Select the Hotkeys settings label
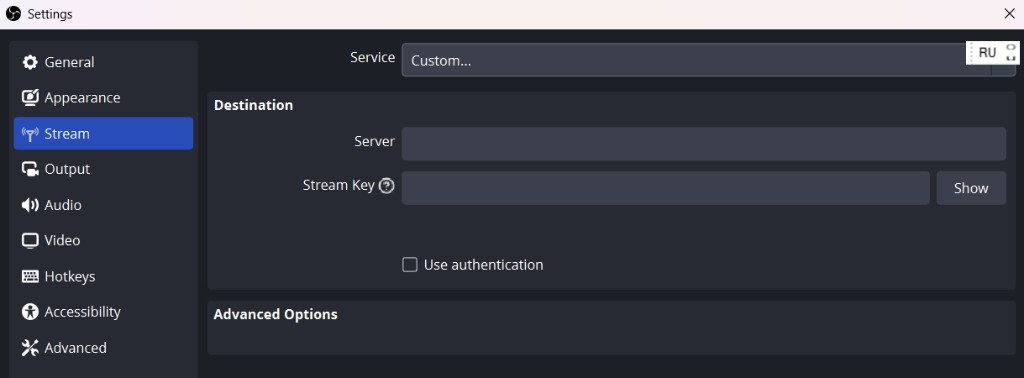The width and height of the screenshot is (1024, 378). coord(70,276)
